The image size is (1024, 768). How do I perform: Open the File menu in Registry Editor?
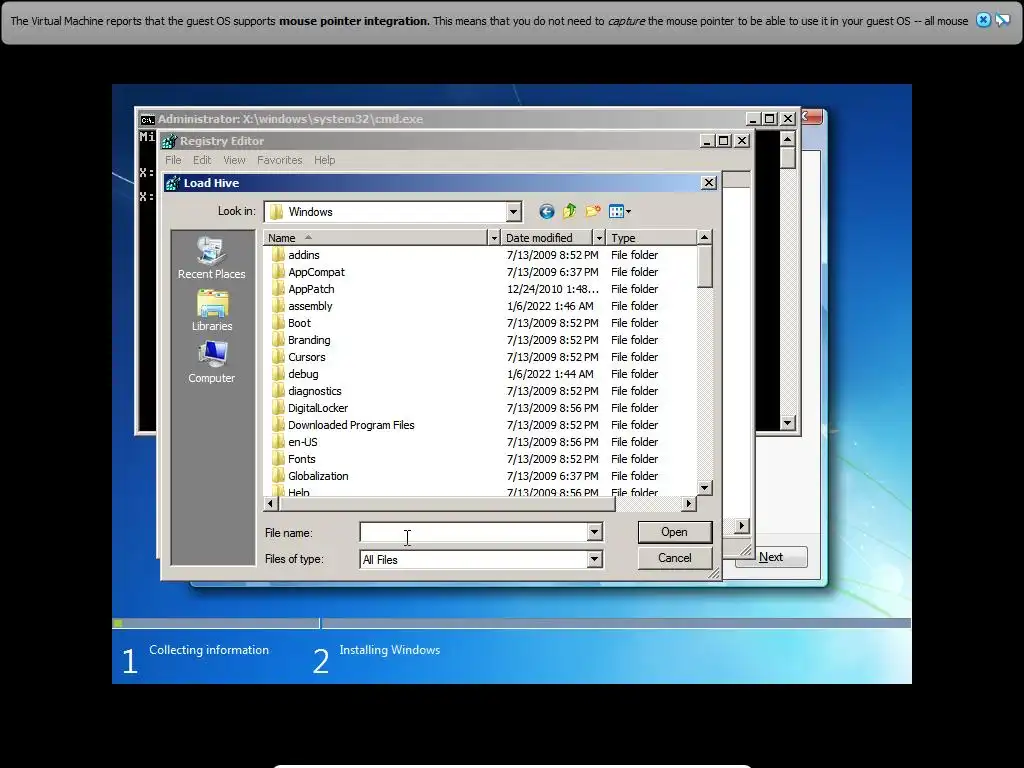tap(173, 160)
